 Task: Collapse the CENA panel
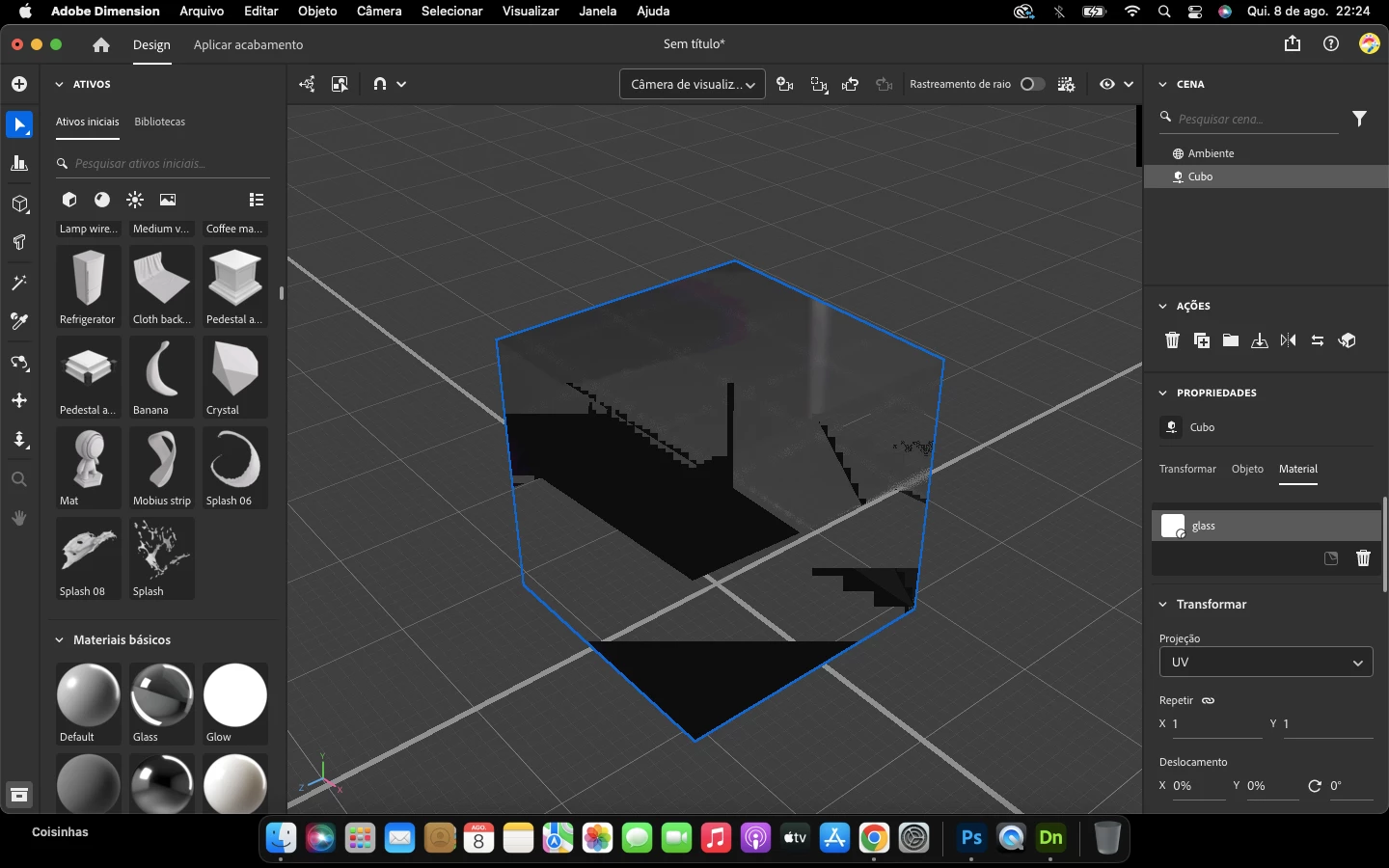click(1162, 84)
